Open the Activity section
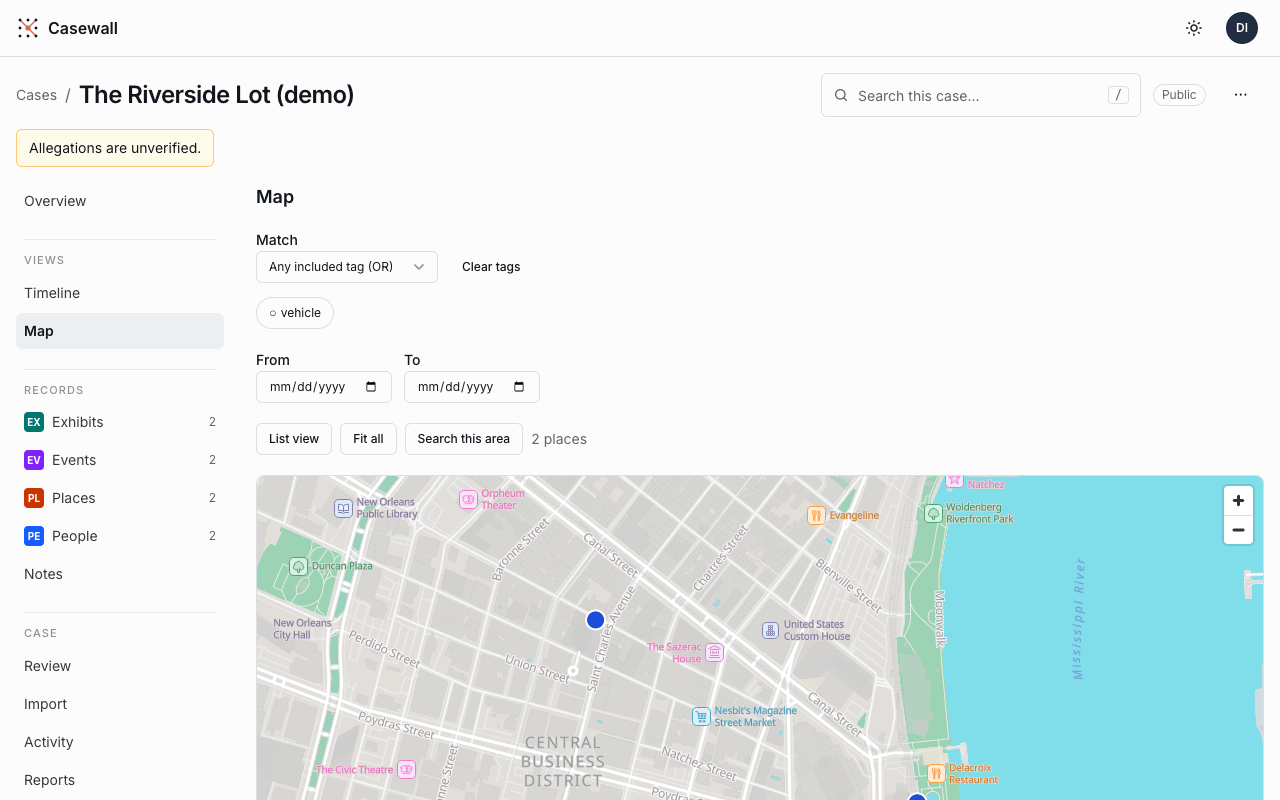 120,742
